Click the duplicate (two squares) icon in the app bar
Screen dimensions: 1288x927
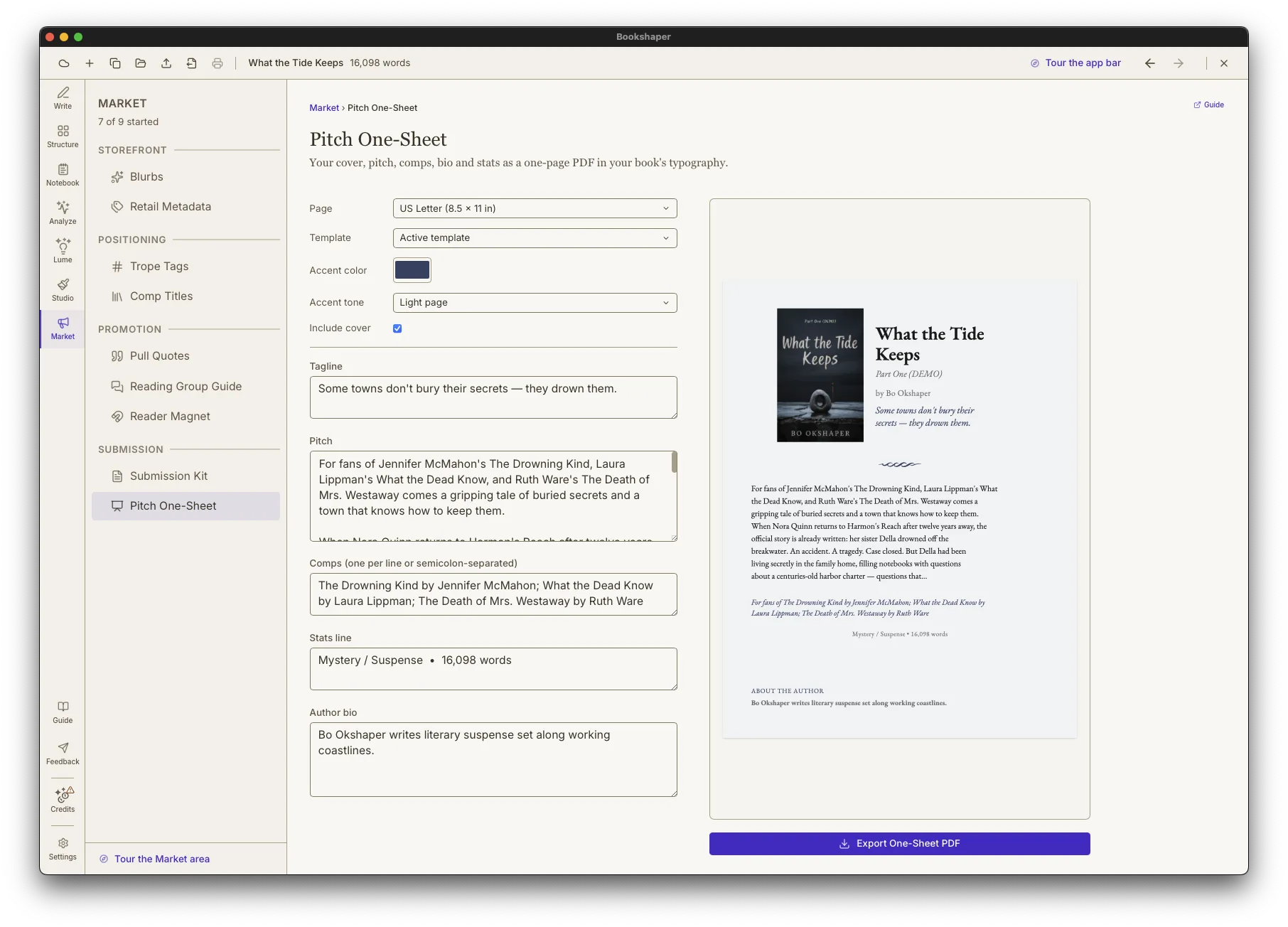click(x=115, y=63)
